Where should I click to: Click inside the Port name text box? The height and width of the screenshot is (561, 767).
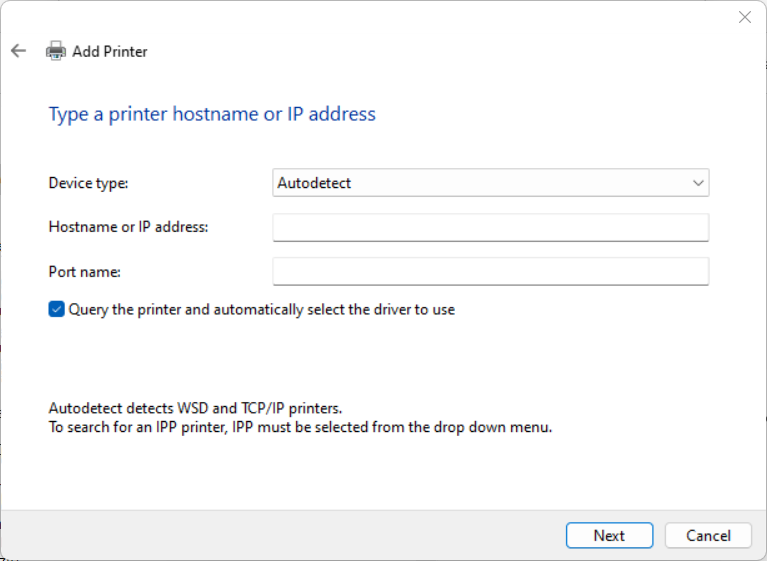490,271
